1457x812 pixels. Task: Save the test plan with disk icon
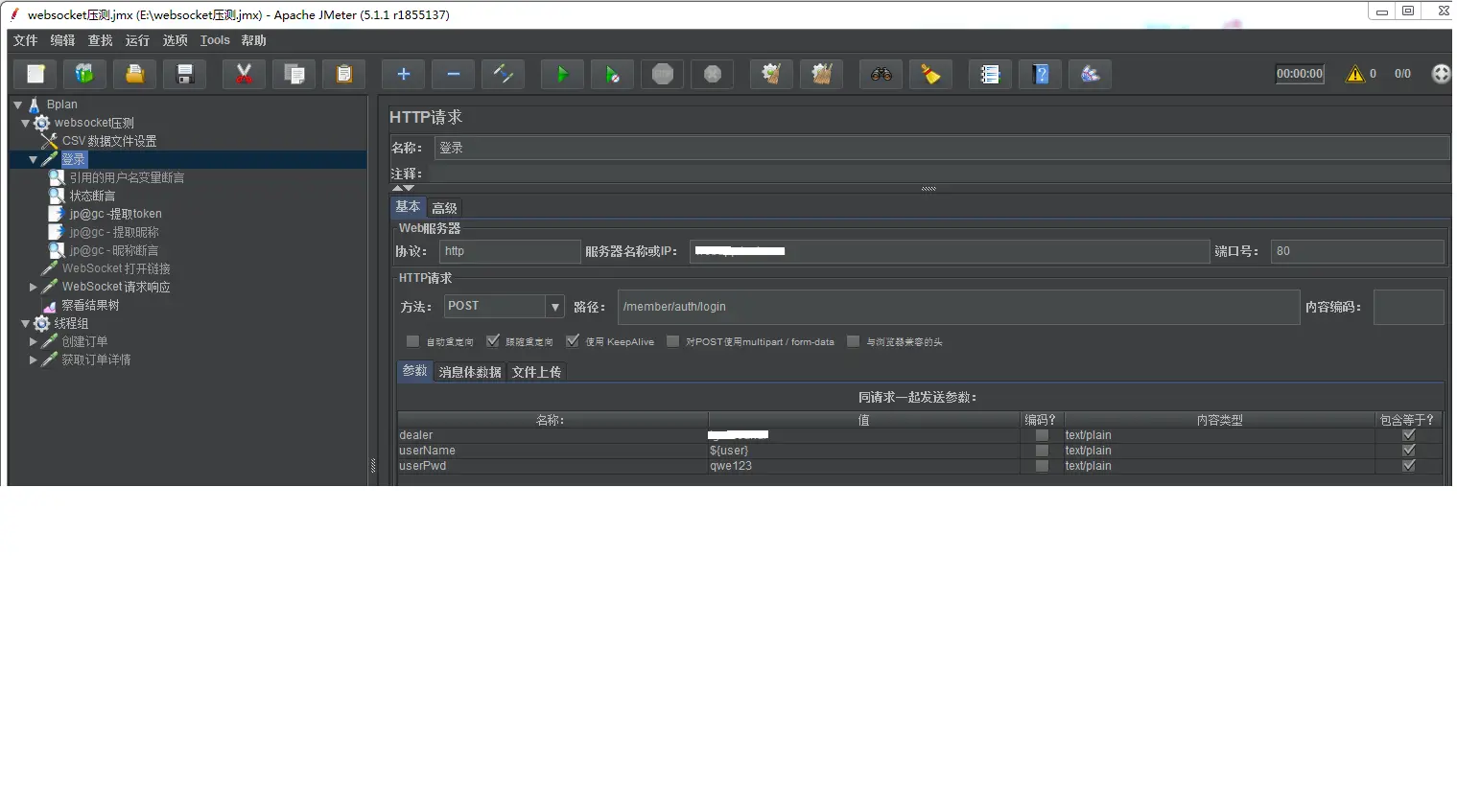click(185, 74)
